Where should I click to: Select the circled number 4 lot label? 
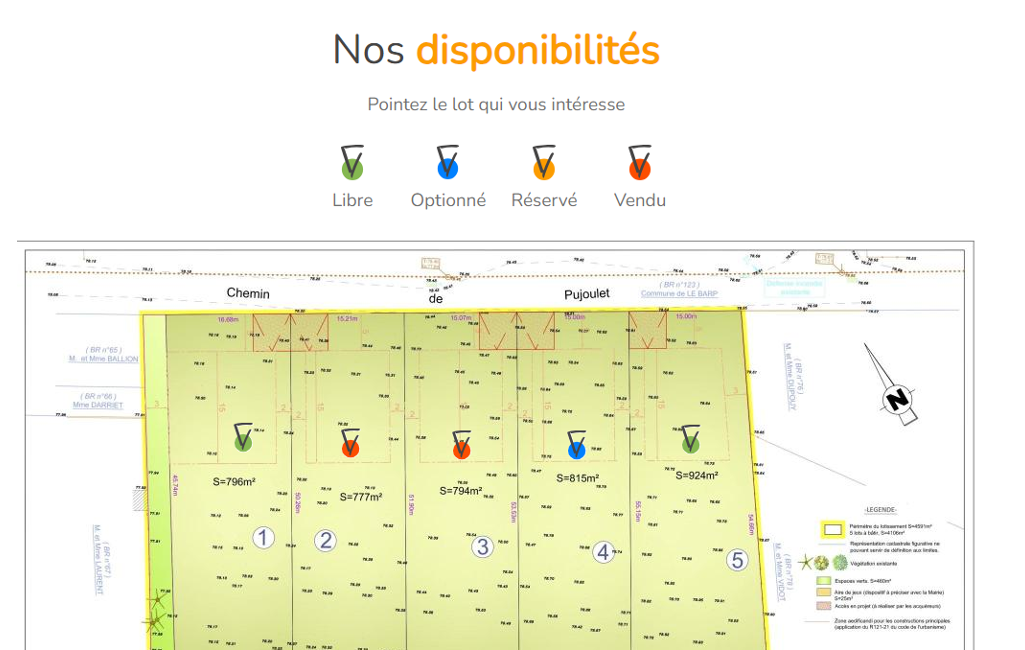point(603,551)
